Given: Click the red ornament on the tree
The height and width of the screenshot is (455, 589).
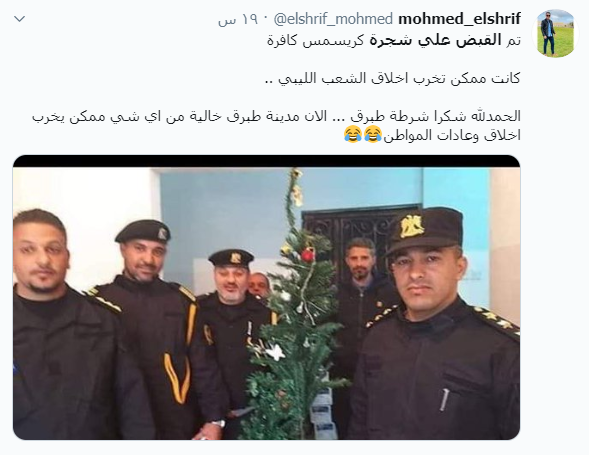Looking at the screenshot, I should pos(308,255).
